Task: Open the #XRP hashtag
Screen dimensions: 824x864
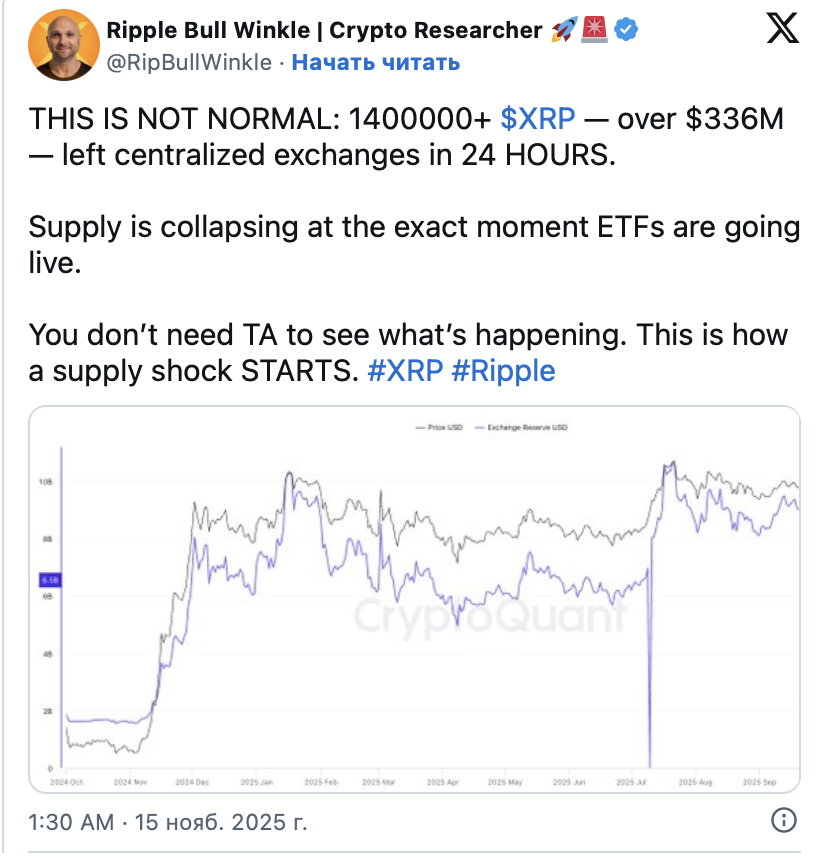Action: pyautogui.click(x=405, y=371)
